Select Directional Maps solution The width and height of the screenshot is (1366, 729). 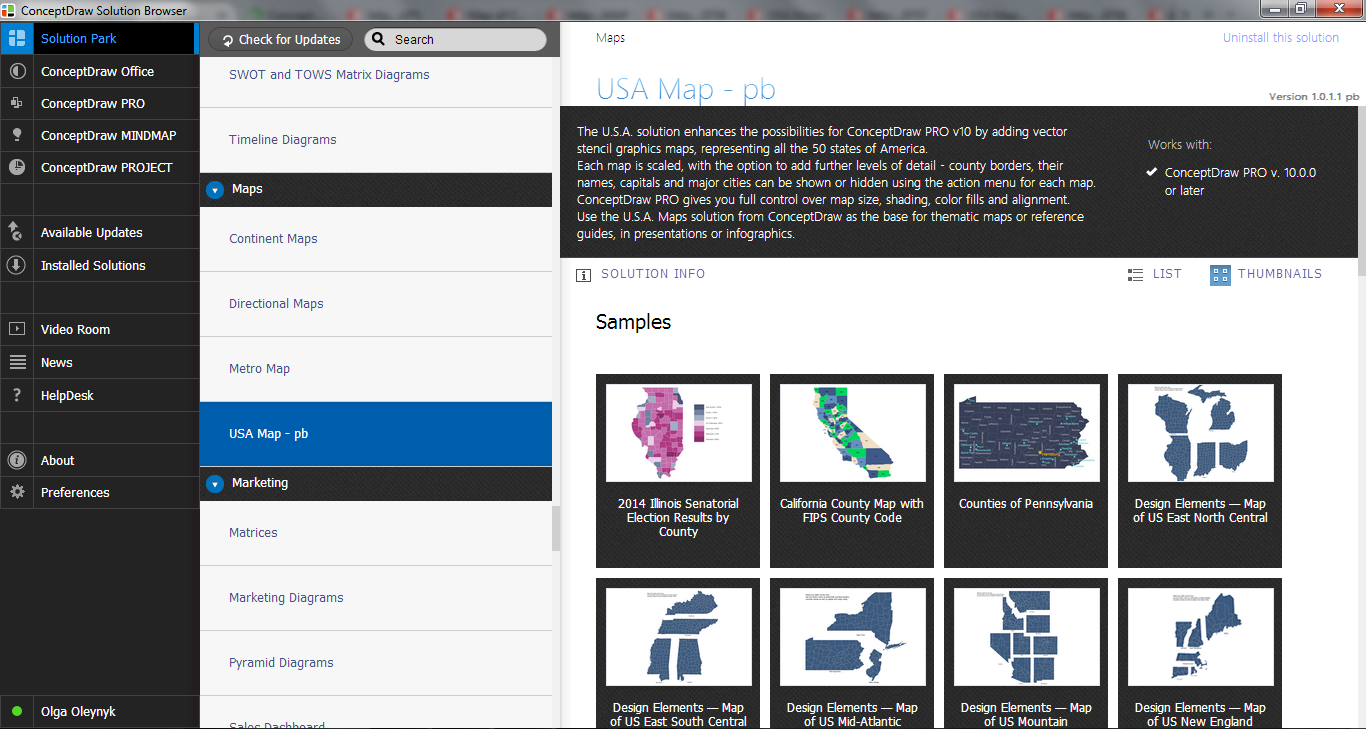coord(376,304)
